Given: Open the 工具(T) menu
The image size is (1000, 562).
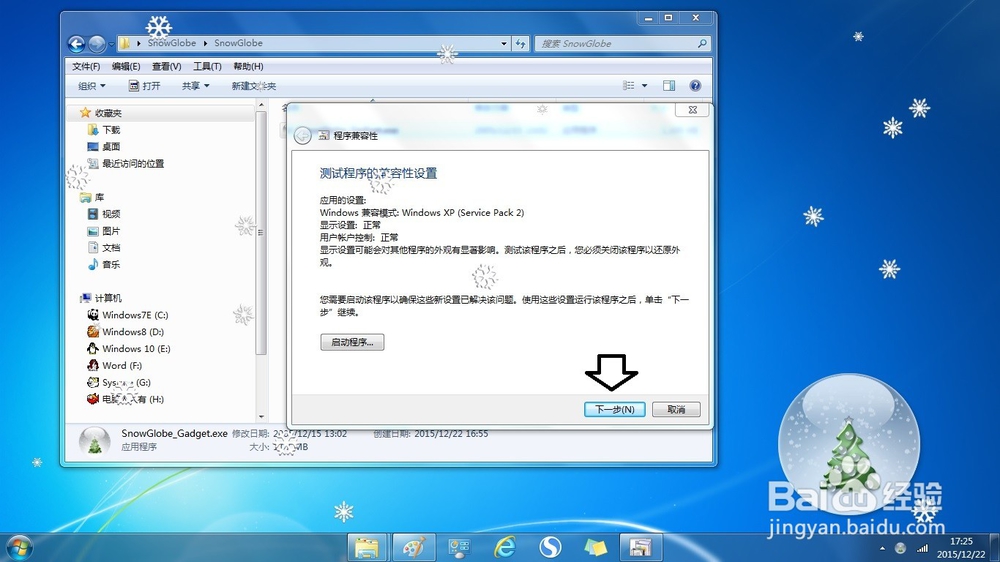Looking at the screenshot, I should click(x=207, y=66).
